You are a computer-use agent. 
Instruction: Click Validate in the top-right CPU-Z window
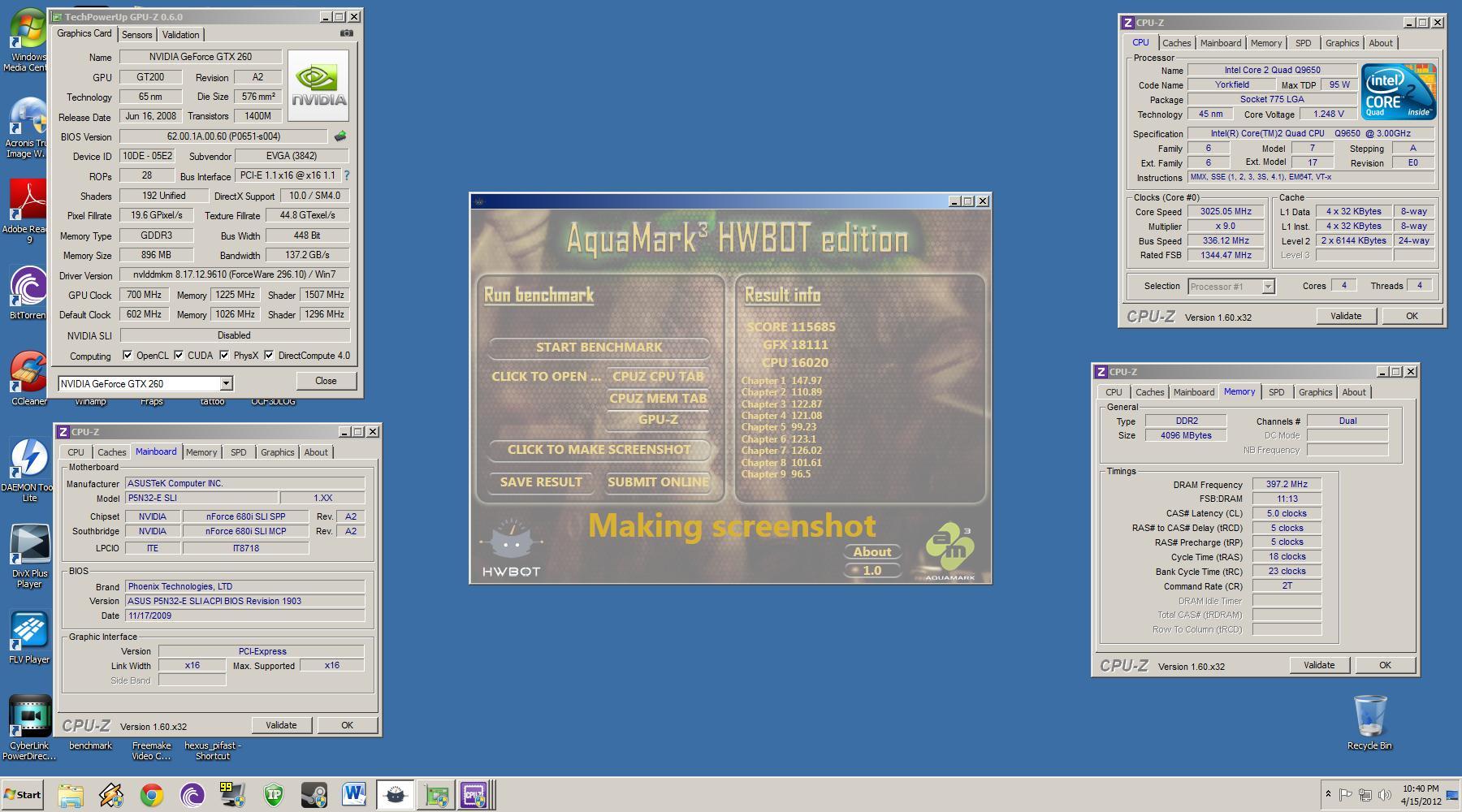point(1346,316)
